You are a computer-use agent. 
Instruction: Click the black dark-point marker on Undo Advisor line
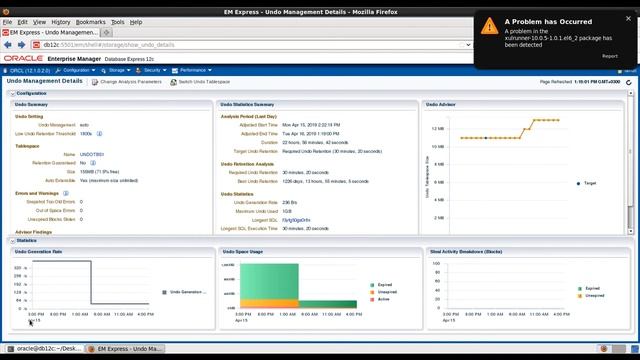(486, 138)
